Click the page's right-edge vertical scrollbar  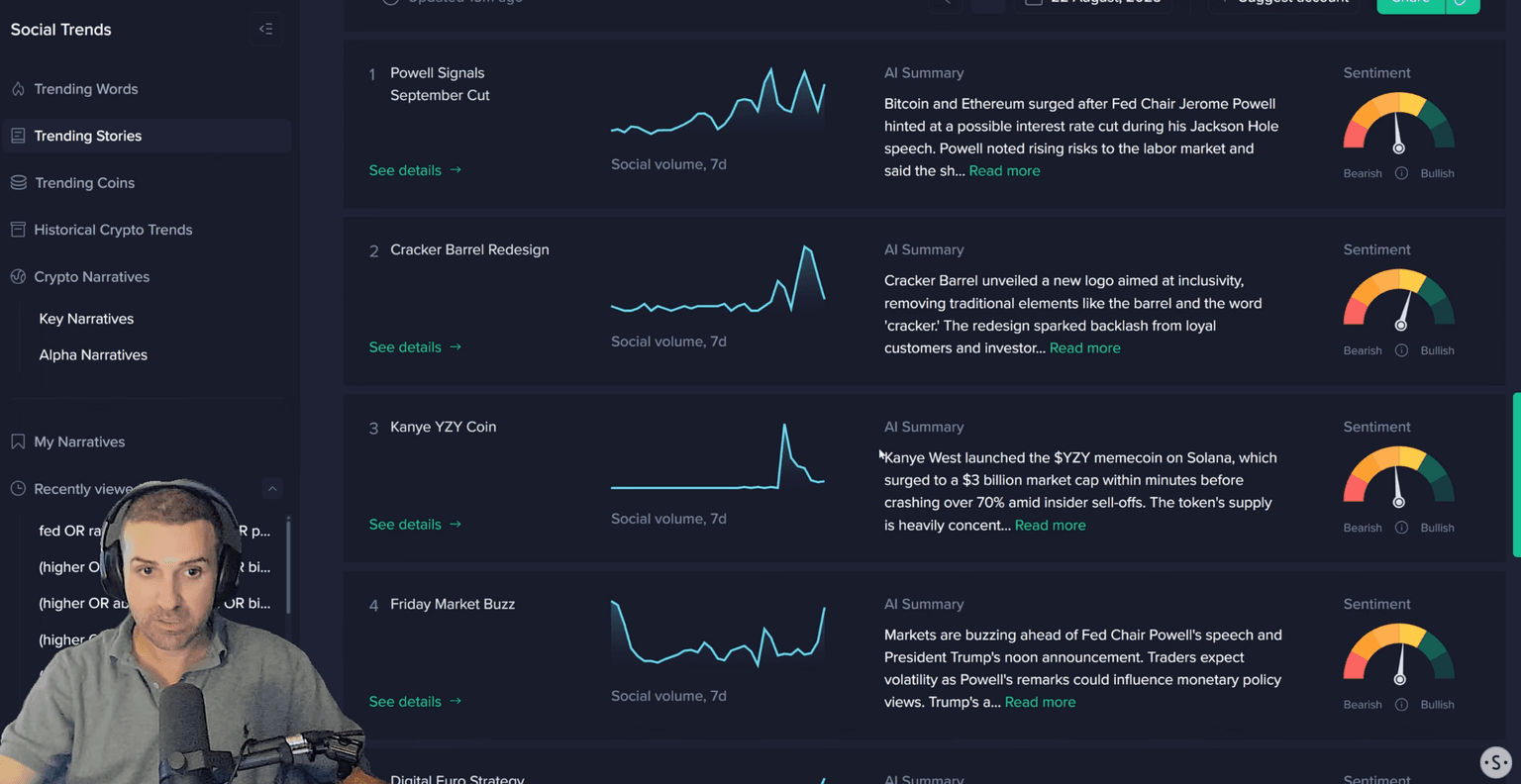(1515, 475)
